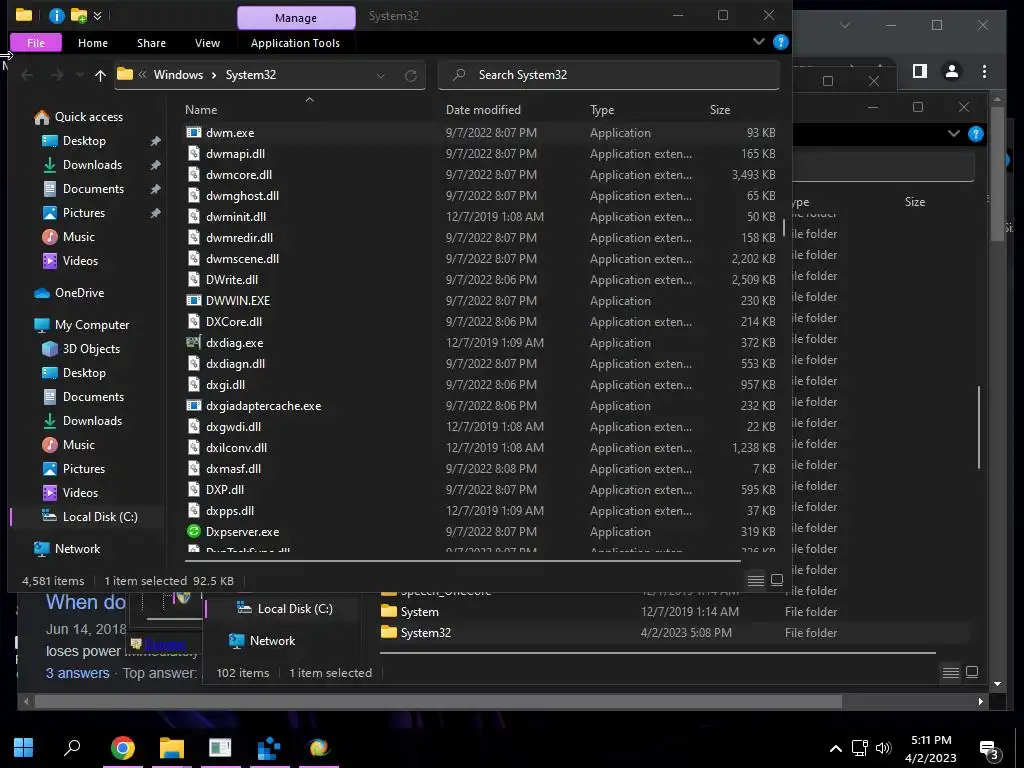Show hidden system tray icons
Viewport: 1024px width, 768px height.
pyautogui.click(x=835, y=748)
